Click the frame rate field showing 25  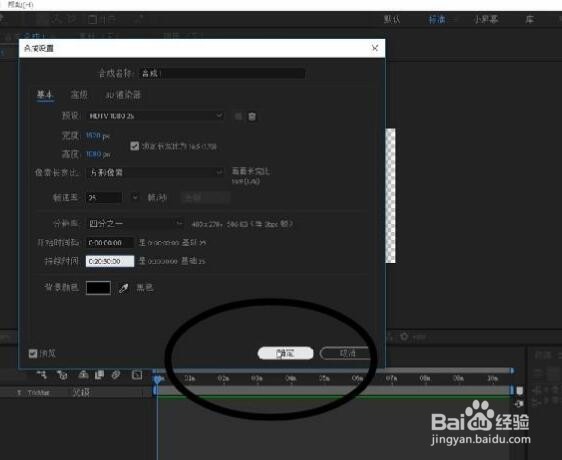click(x=104, y=197)
